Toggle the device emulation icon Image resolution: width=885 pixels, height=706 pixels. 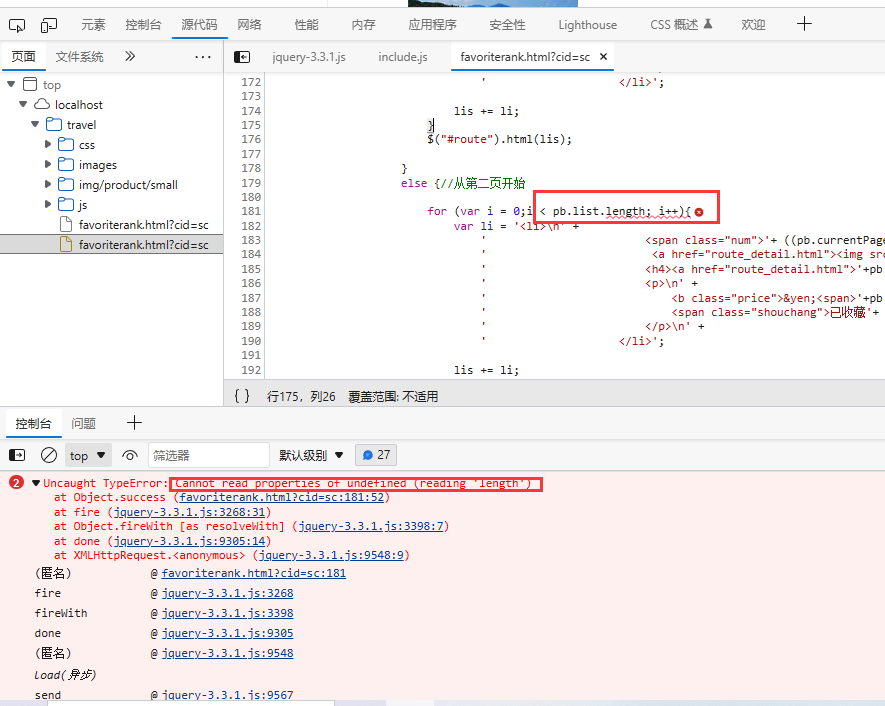click(48, 24)
